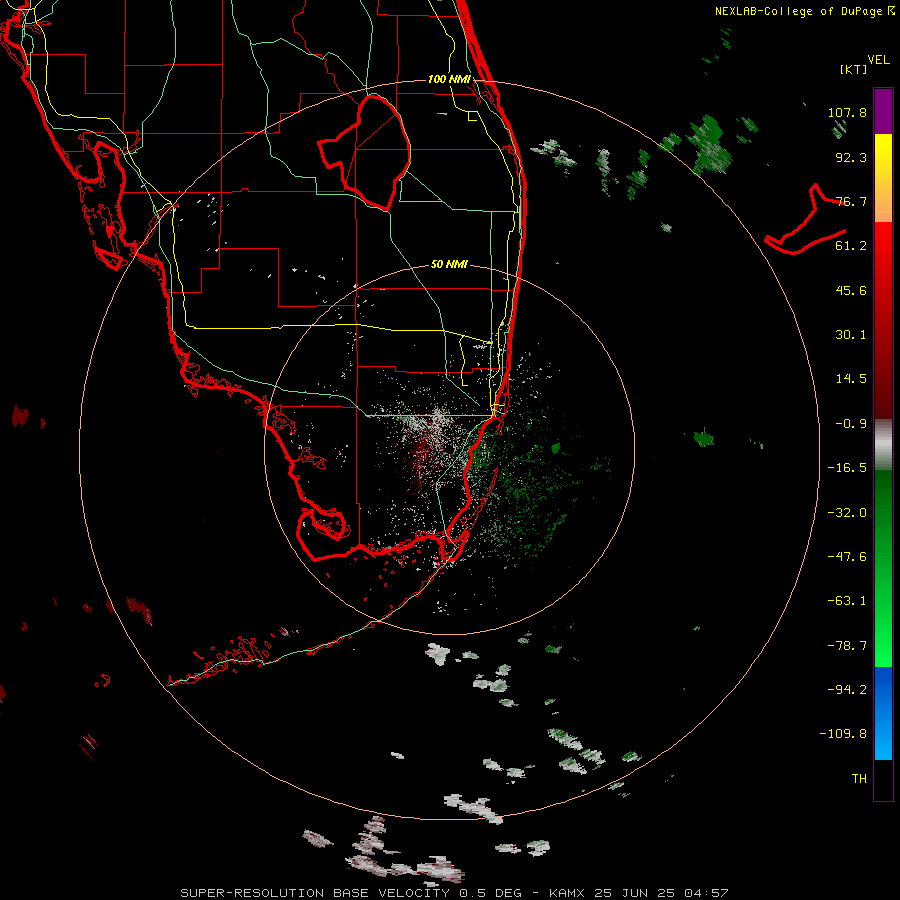This screenshot has height=900, width=900.
Task: Click the Grand Bahama island outline
Action: (x=806, y=221)
